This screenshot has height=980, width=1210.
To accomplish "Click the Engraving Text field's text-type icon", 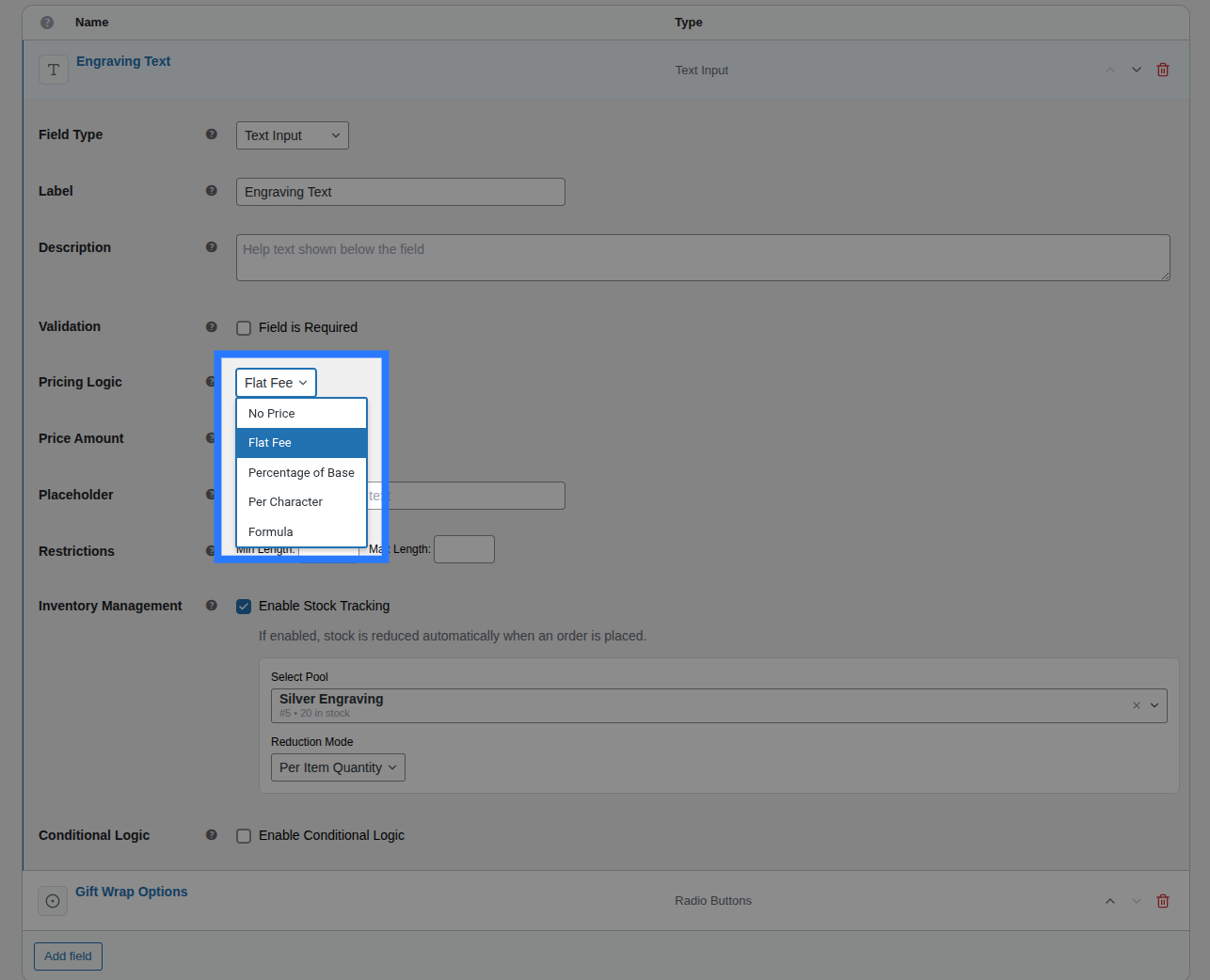I will (54, 70).
